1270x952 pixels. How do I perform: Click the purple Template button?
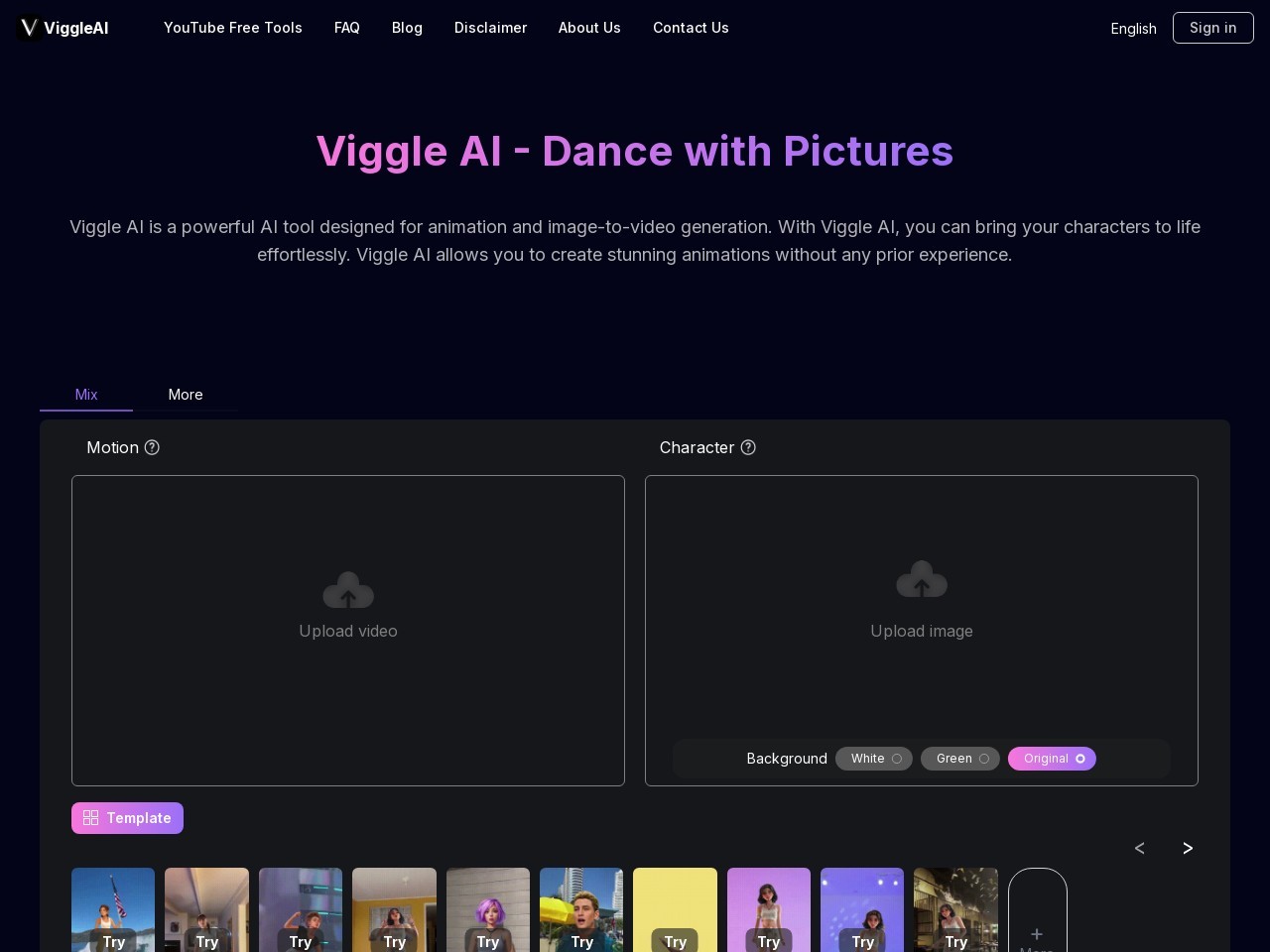[x=127, y=818]
